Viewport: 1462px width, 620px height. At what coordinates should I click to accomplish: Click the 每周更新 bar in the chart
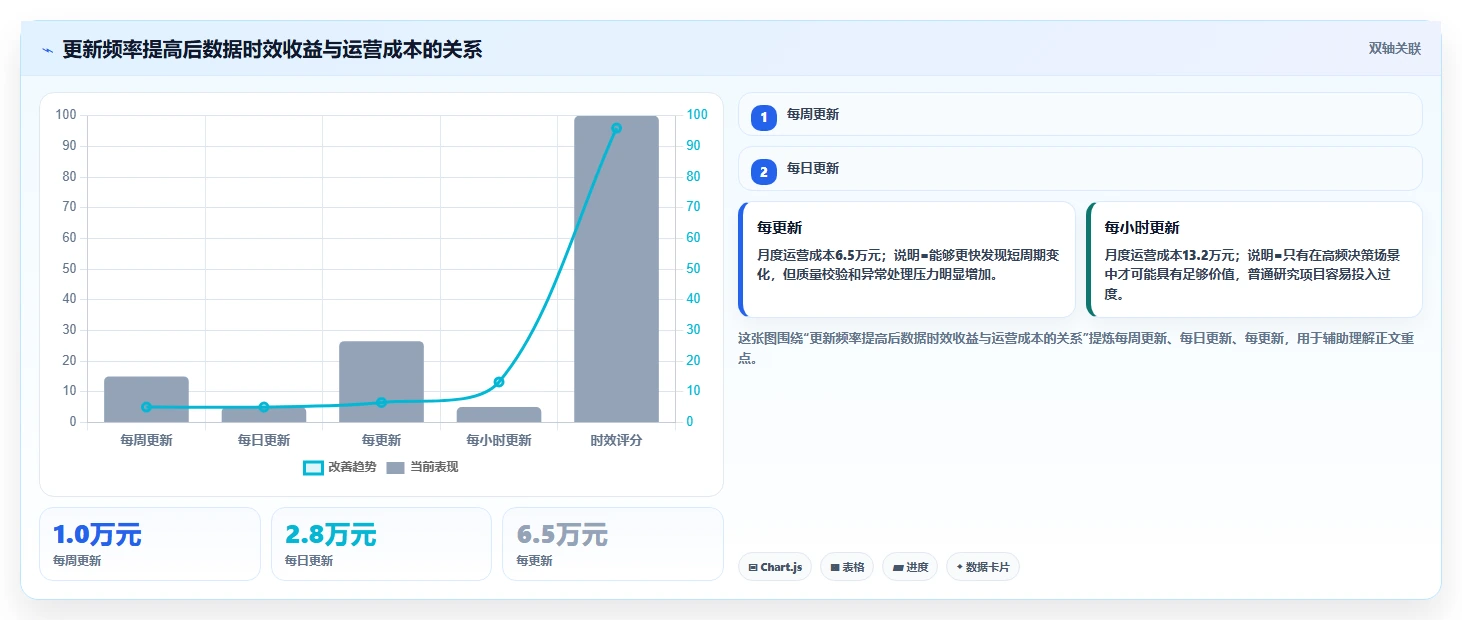point(146,399)
